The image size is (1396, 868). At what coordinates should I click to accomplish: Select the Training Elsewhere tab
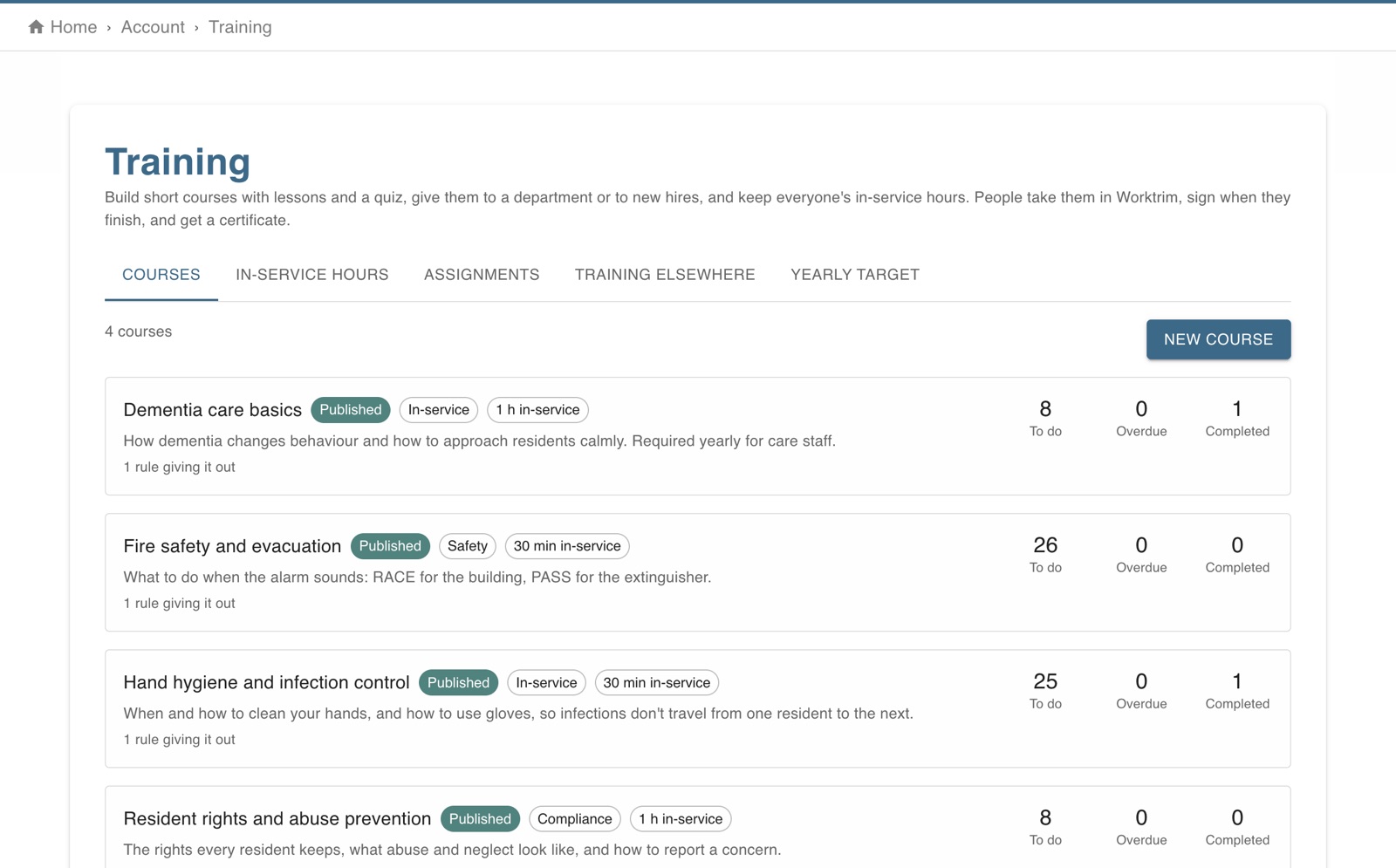(x=665, y=275)
